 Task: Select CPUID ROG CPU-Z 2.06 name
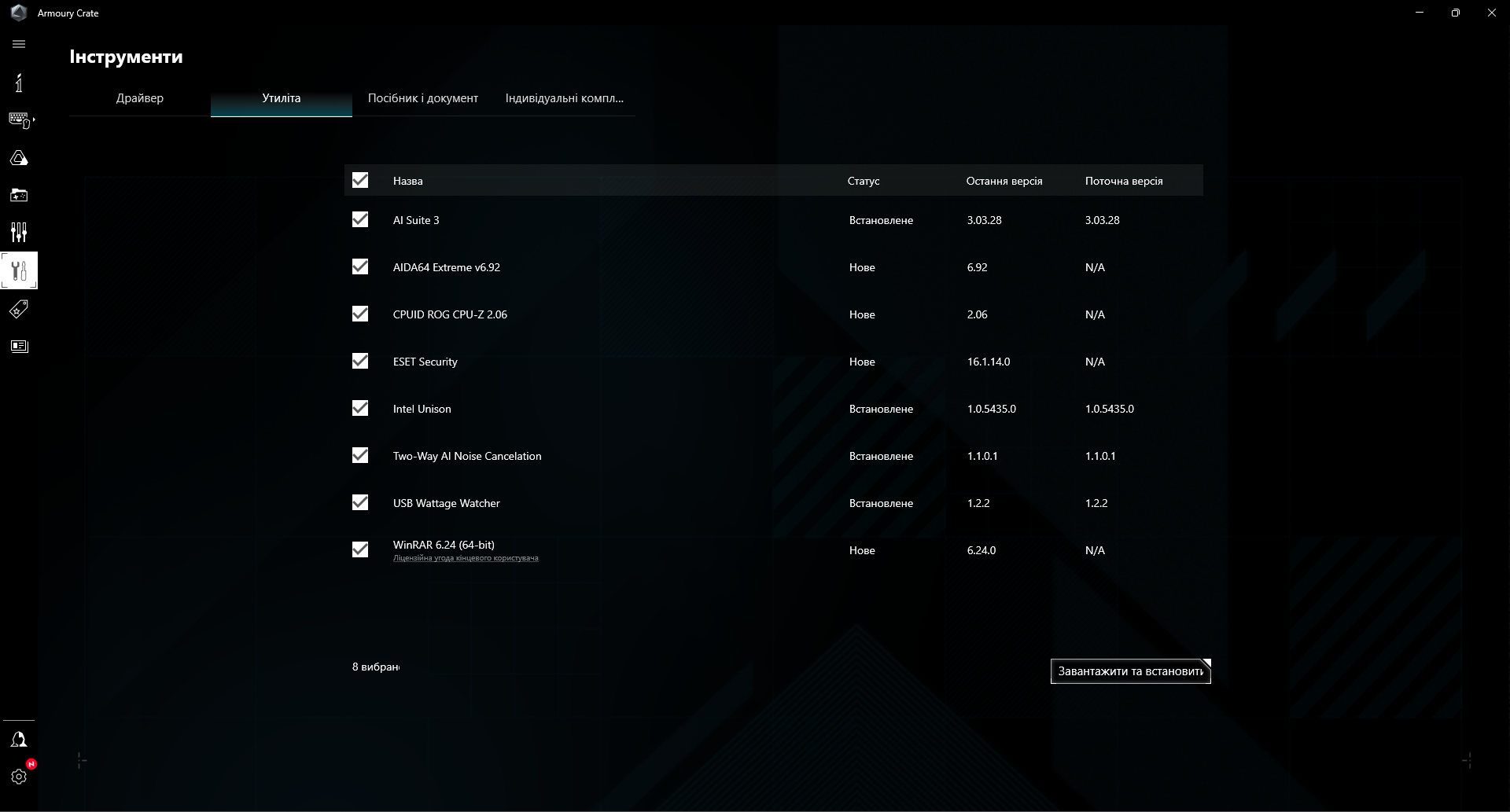click(x=450, y=314)
